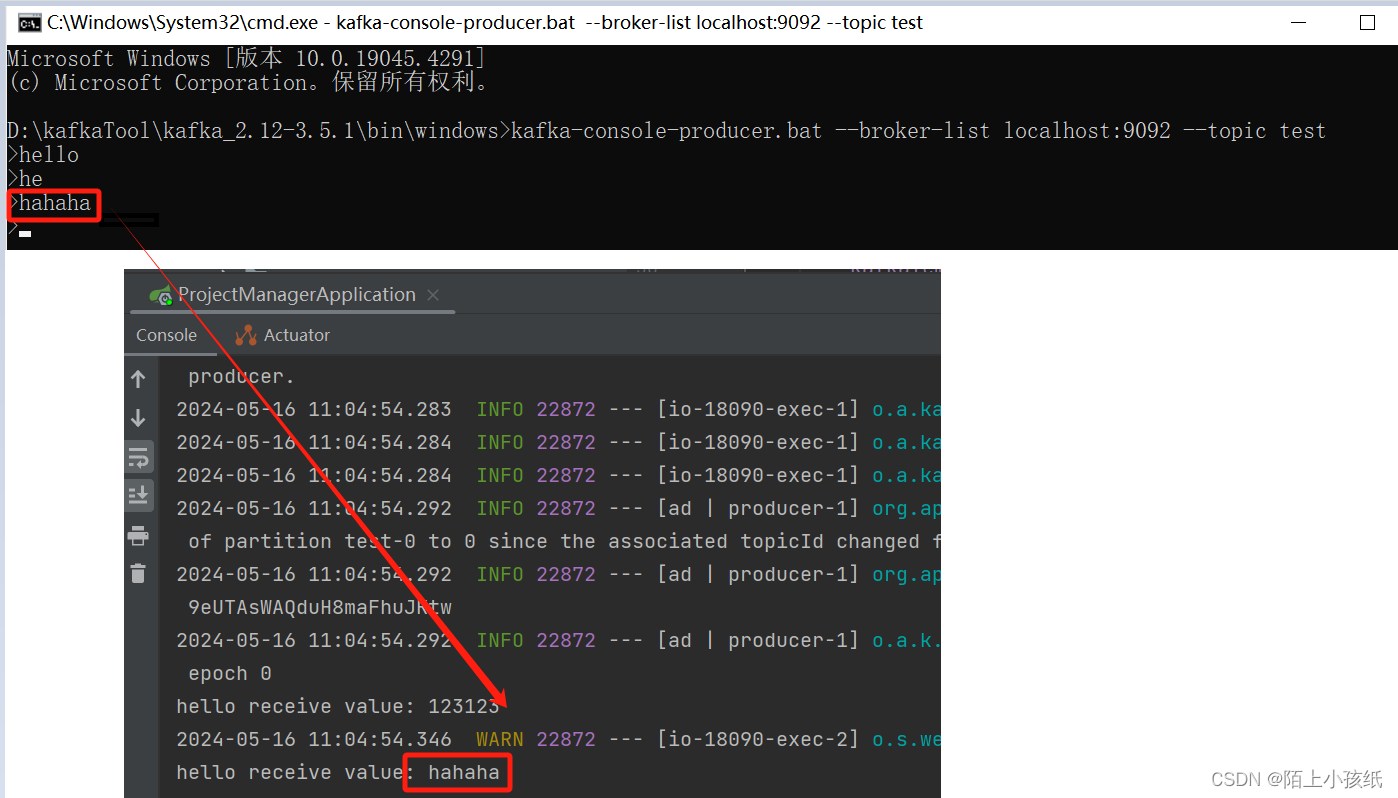Viewport: 1398px width, 798px height.
Task: Click the 'epoch 0' console line
Action: (x=230, y=674)
